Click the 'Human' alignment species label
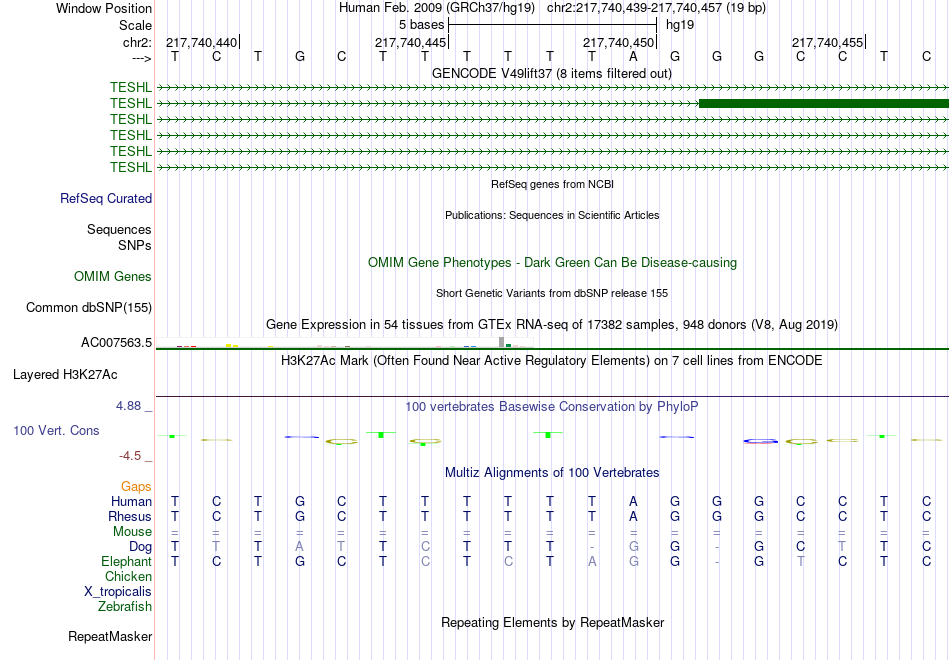The width and height of the screenshot is (950, 660). click(x=131, y=501)
